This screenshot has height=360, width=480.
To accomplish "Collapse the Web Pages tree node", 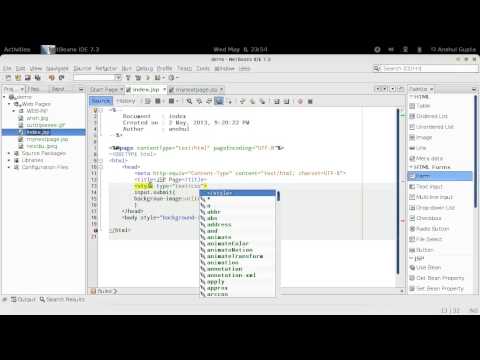I will 9,104.
